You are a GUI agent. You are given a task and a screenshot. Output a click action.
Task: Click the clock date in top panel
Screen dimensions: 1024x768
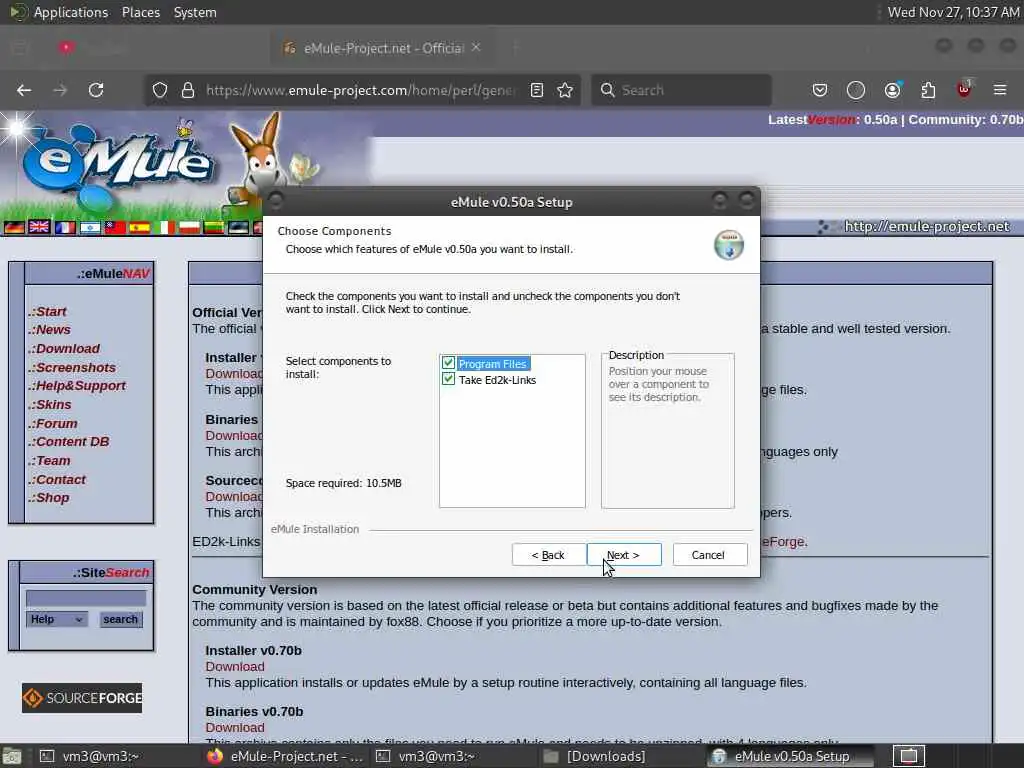[x=953, y=12]
